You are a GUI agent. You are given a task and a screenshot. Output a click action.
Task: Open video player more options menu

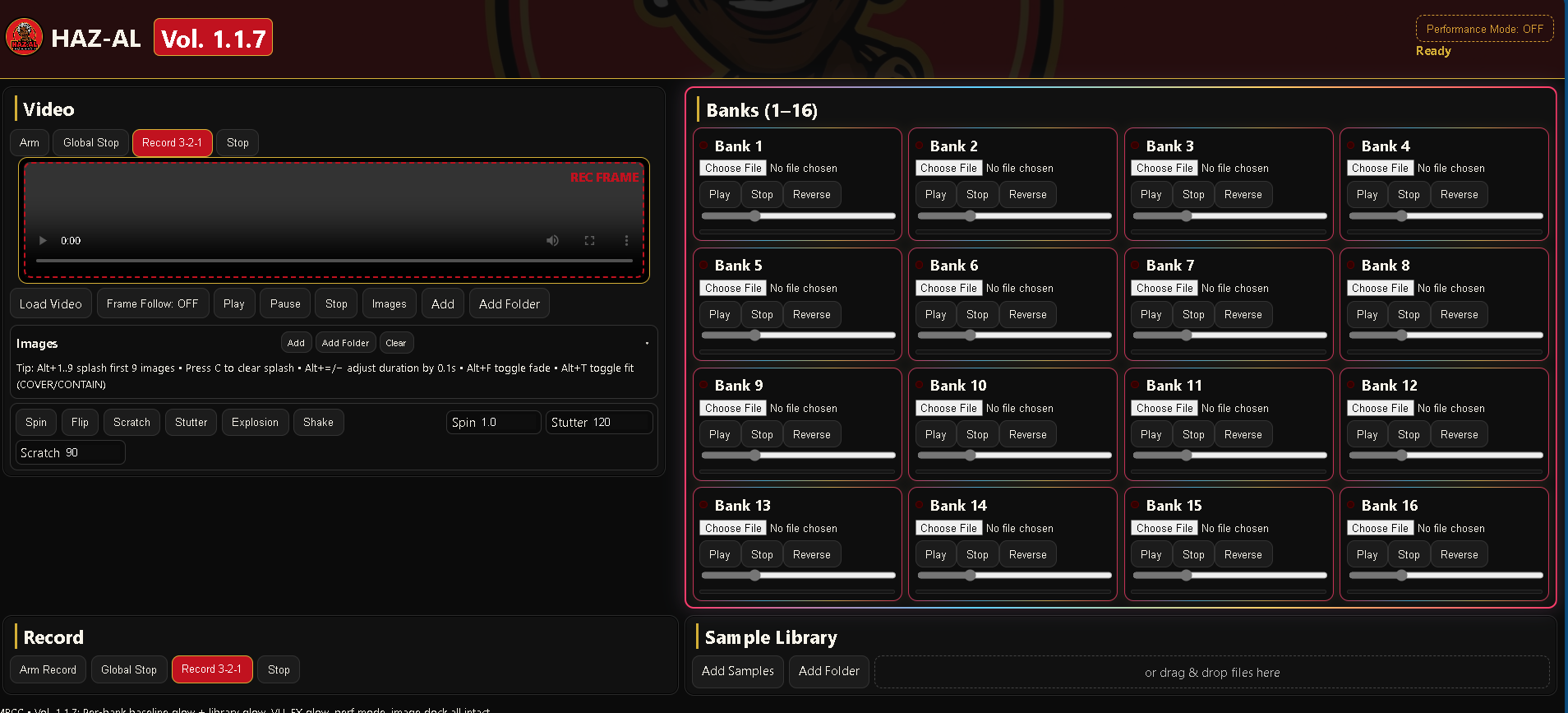point(626,240)
